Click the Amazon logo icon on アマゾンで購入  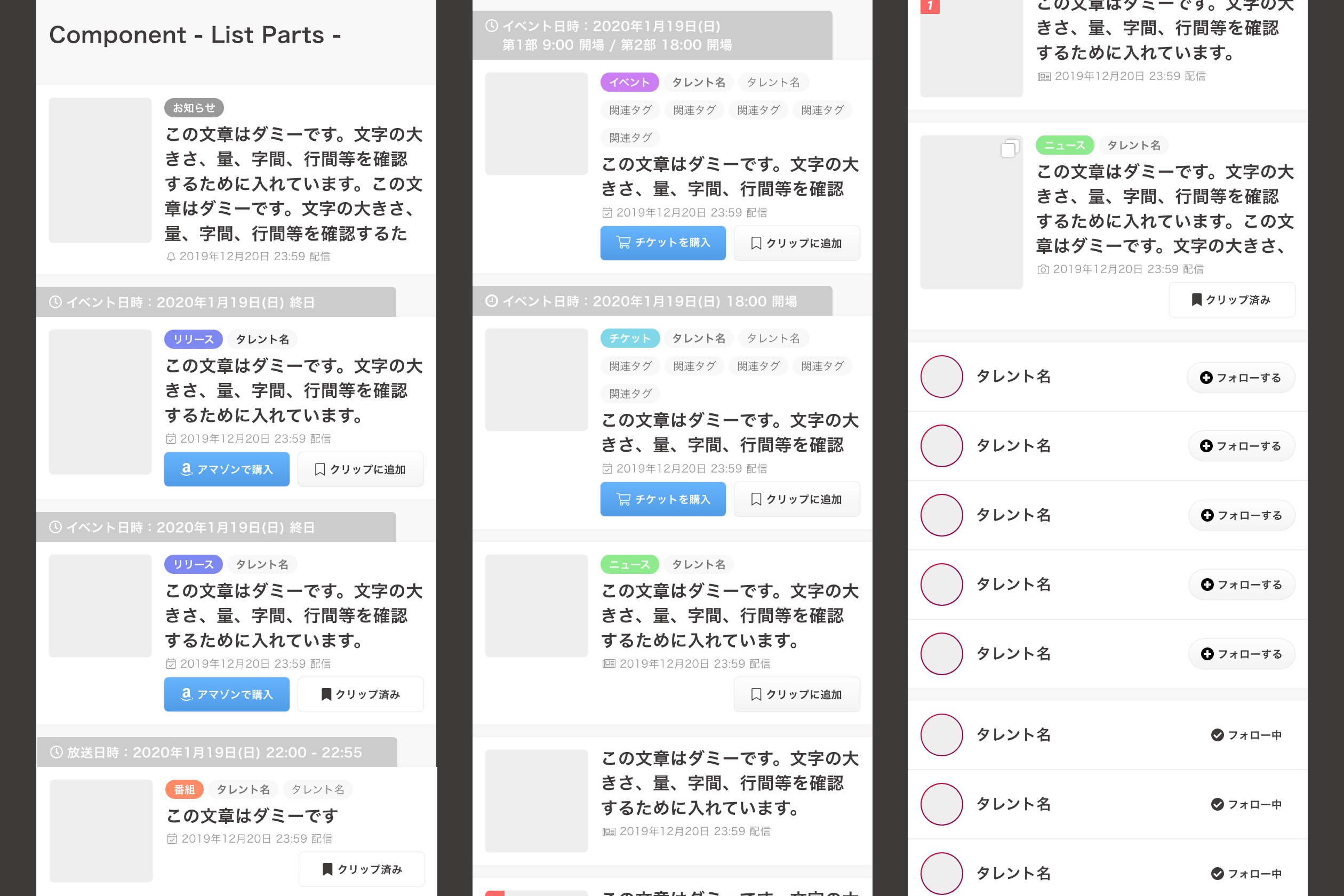pyautogui.click(x=187, y=469)
